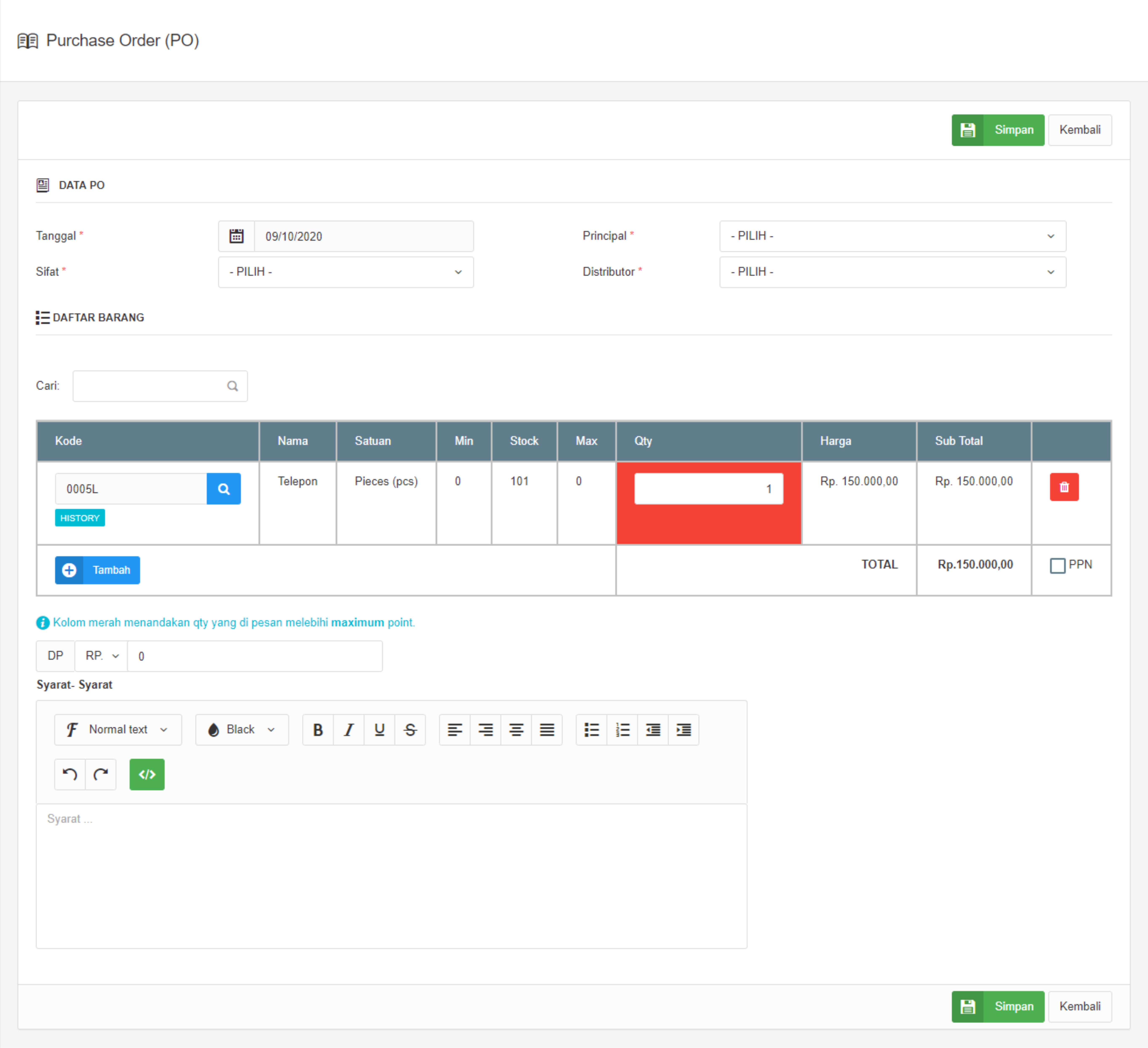This screenshot has width=1148, height=1048.
Task: Open the Distributor selection dropdown
Action: [892, 272]
